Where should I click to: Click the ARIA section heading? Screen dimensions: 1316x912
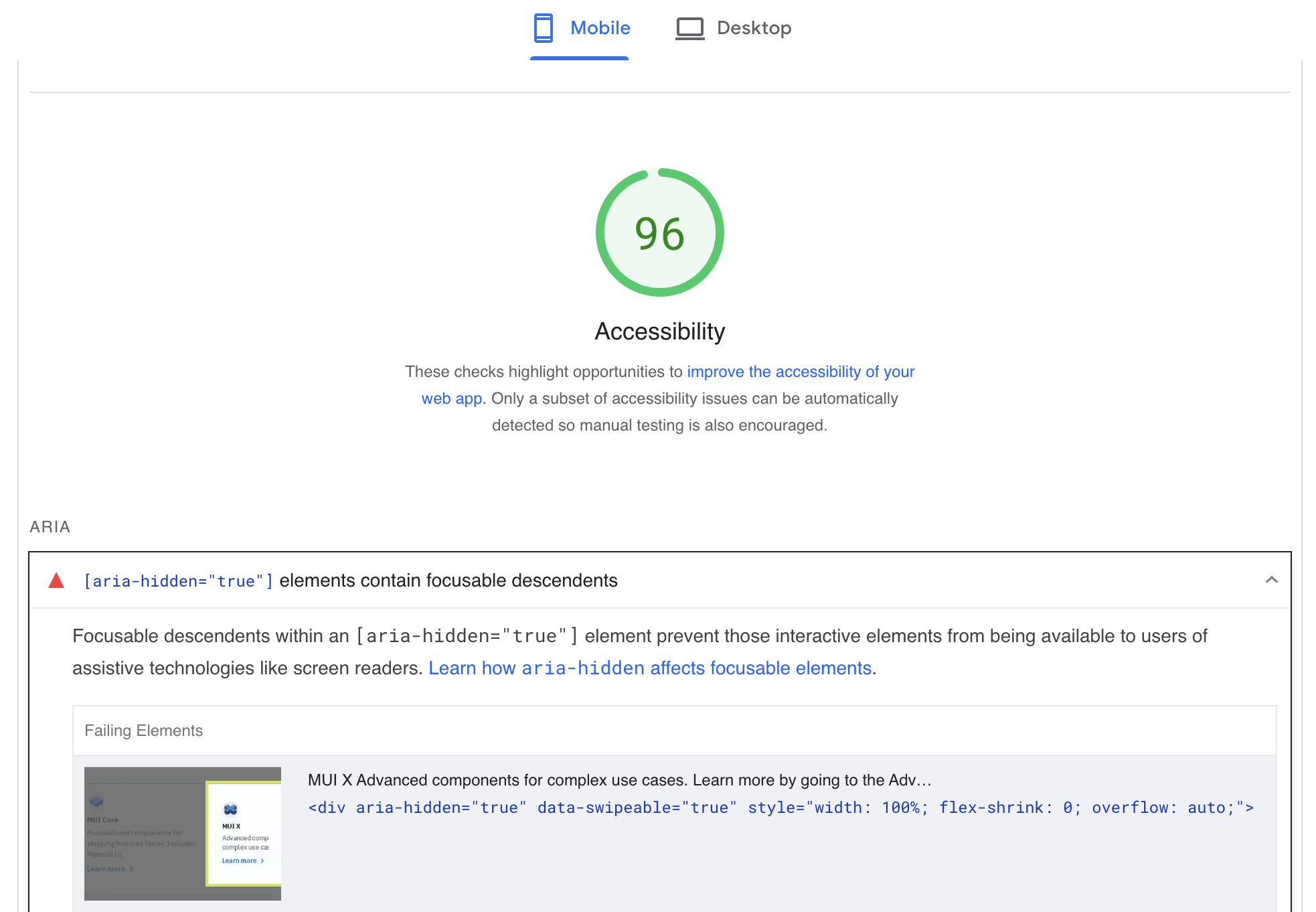tap(49, 527)
